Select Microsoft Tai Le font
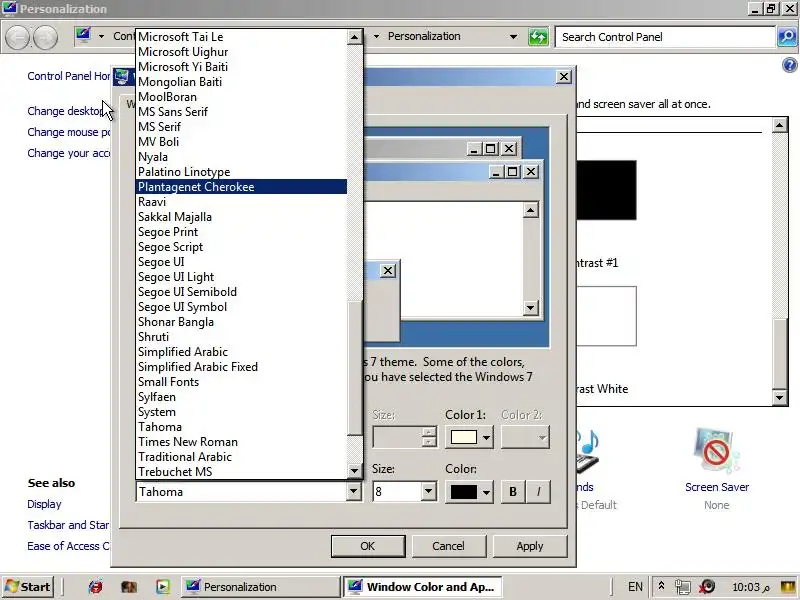Viewport: 800px width, 600px height. click(x=242, y=37)
